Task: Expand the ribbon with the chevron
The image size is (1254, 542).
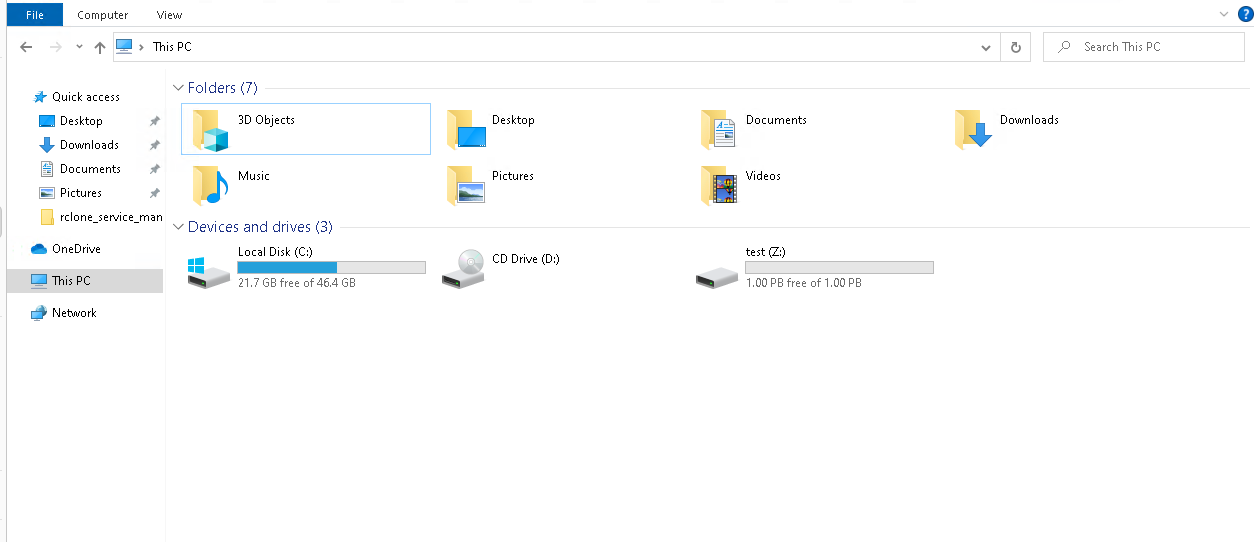Action: [x=1224, y=14]
